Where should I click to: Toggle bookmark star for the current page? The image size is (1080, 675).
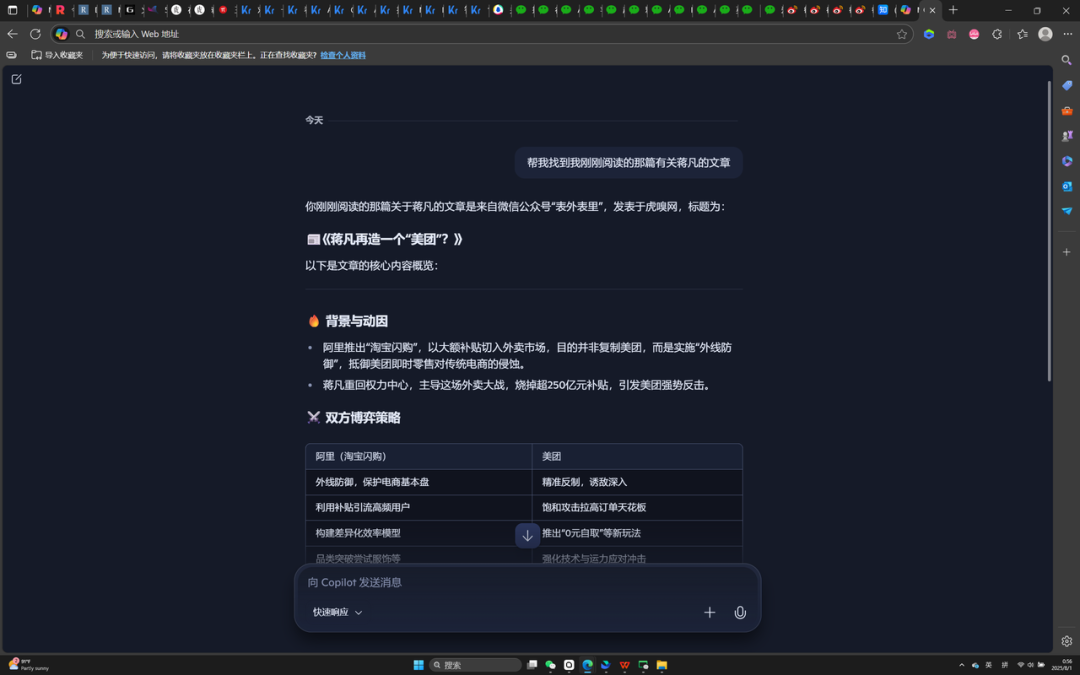point(901,33)
